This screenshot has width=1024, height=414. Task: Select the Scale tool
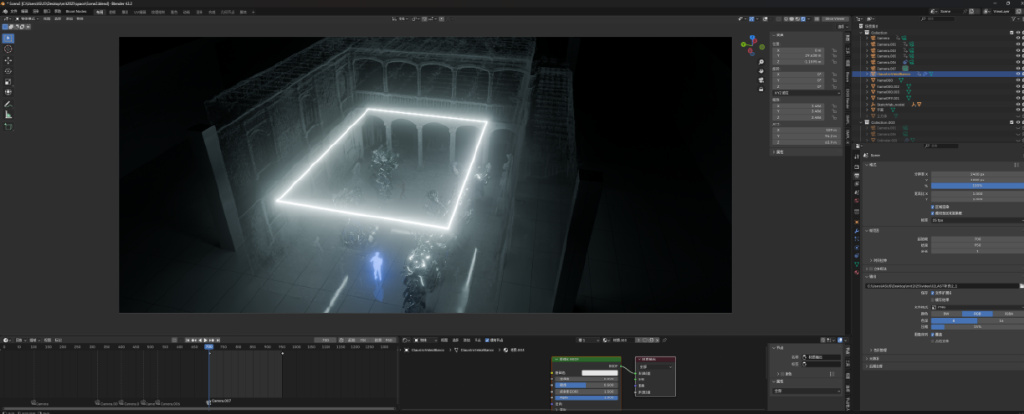[x=8, y=82]
